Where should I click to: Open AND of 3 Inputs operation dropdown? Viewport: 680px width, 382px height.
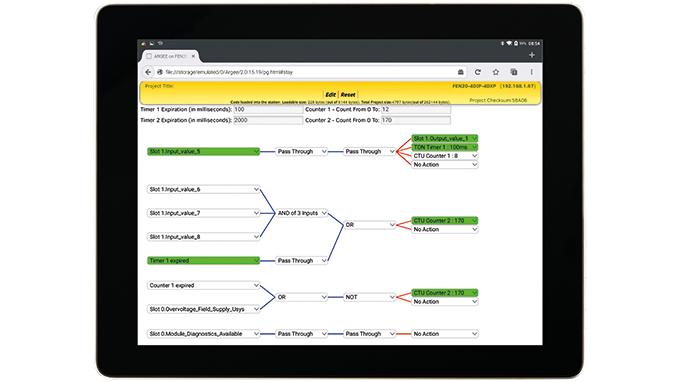coord(301,213)
